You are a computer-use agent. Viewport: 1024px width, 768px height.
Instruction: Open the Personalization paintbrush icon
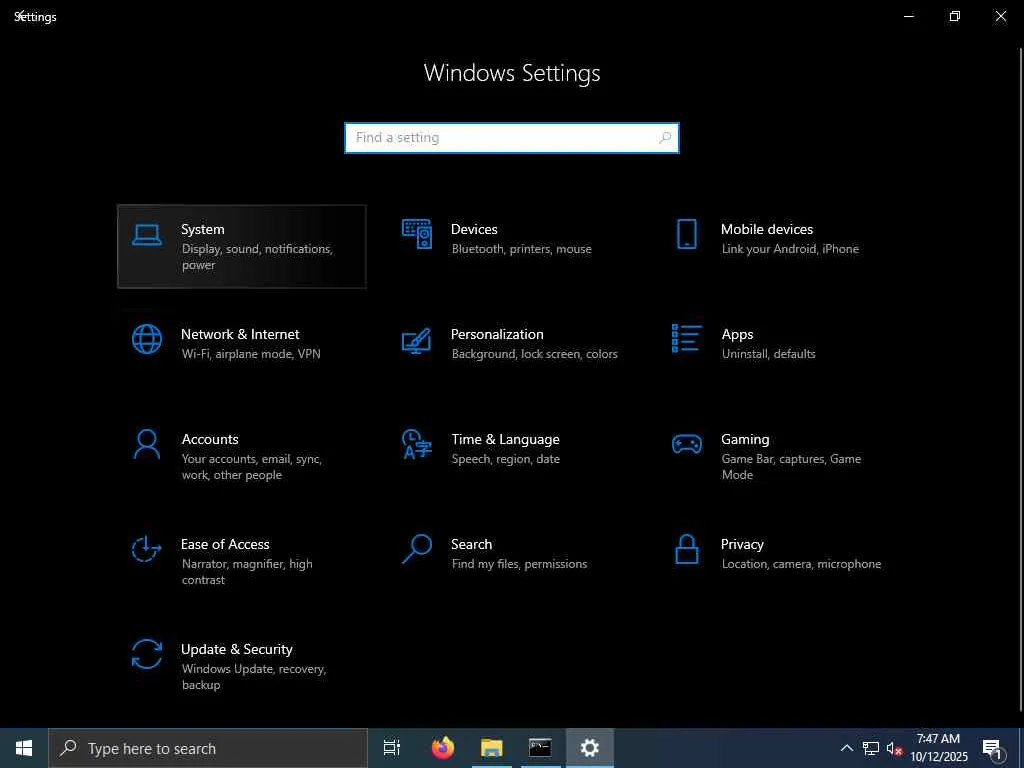417,340
